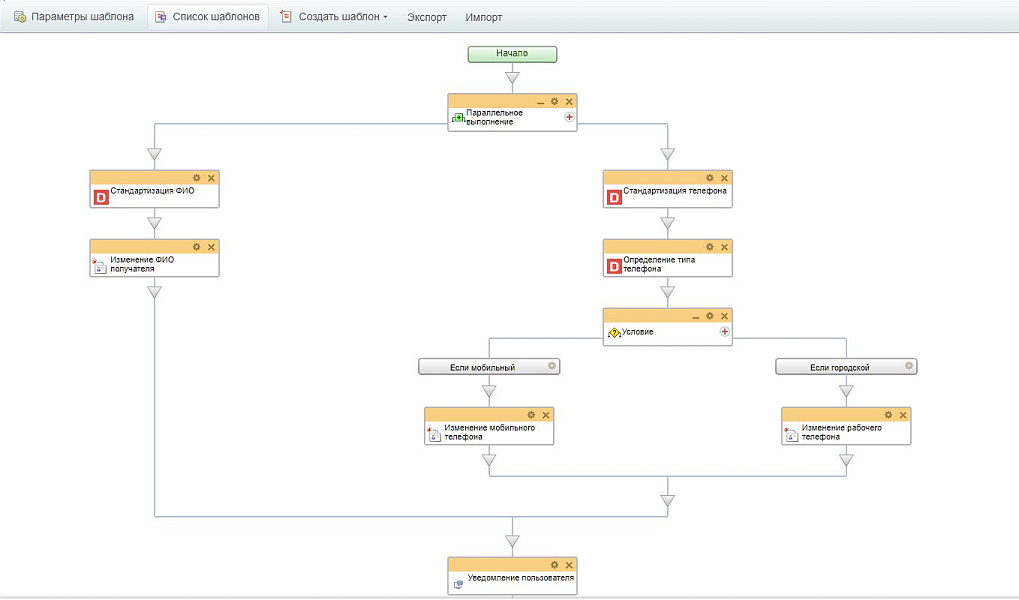The image size is (1019, 600).
Task: Delete the Изменение ФИО получателя block
Action: pyautogui.click(x=211, y=247)
